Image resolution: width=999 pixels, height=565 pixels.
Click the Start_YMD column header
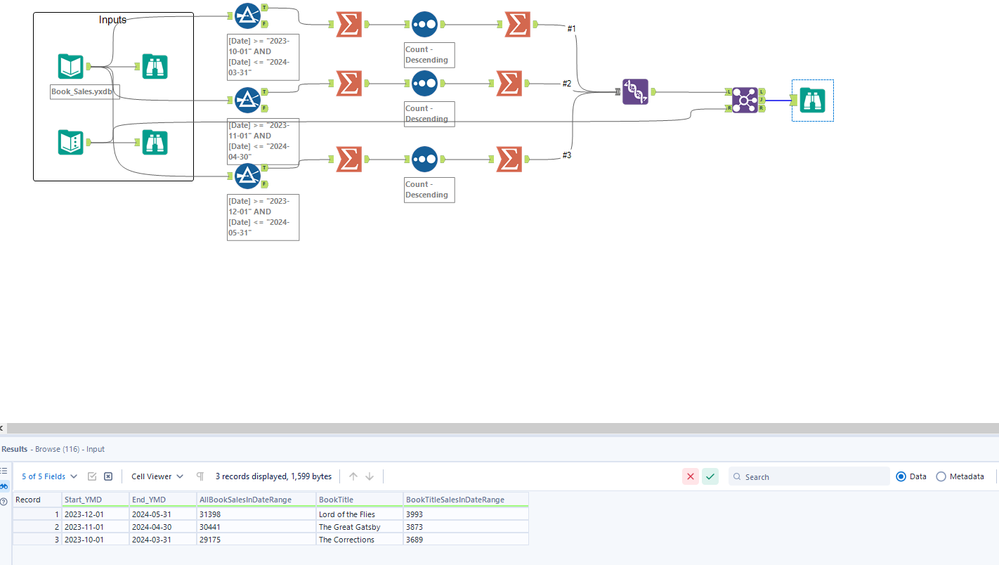96,500
